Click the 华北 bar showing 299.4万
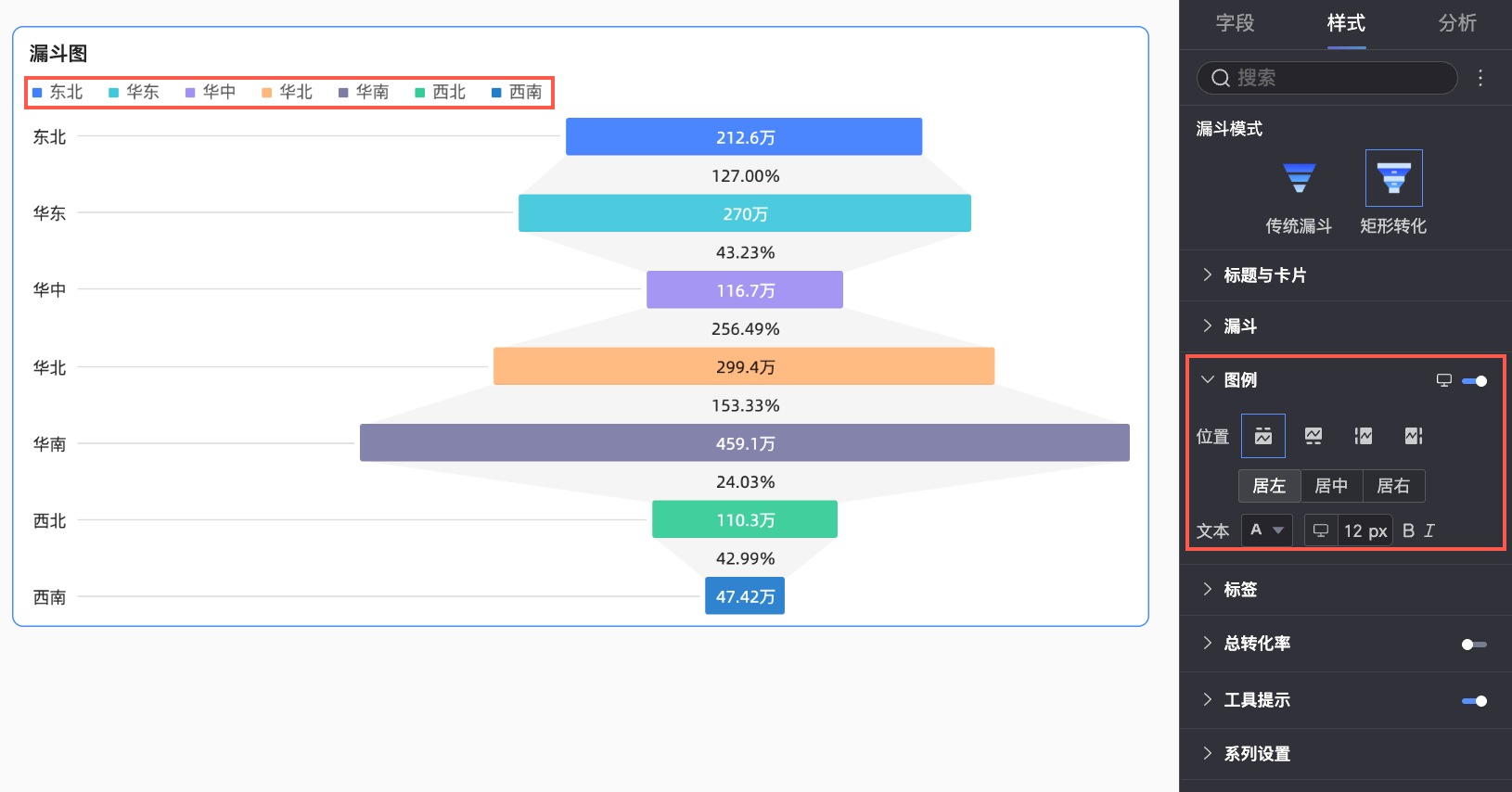This screenshot has width=1512, height=792. [744, 366]
